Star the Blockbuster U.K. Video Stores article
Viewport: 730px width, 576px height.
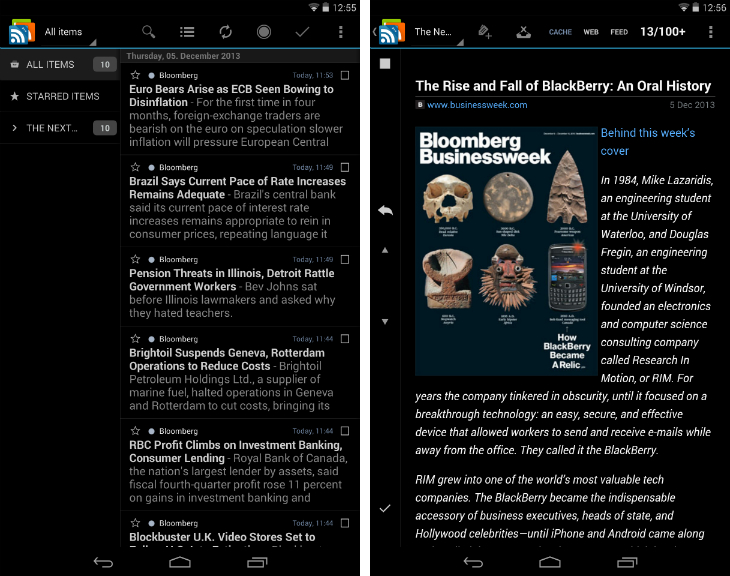coord(135,523)
